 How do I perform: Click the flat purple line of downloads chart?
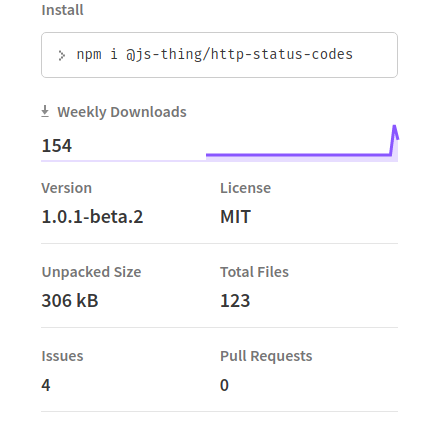(x=298, y=155)
